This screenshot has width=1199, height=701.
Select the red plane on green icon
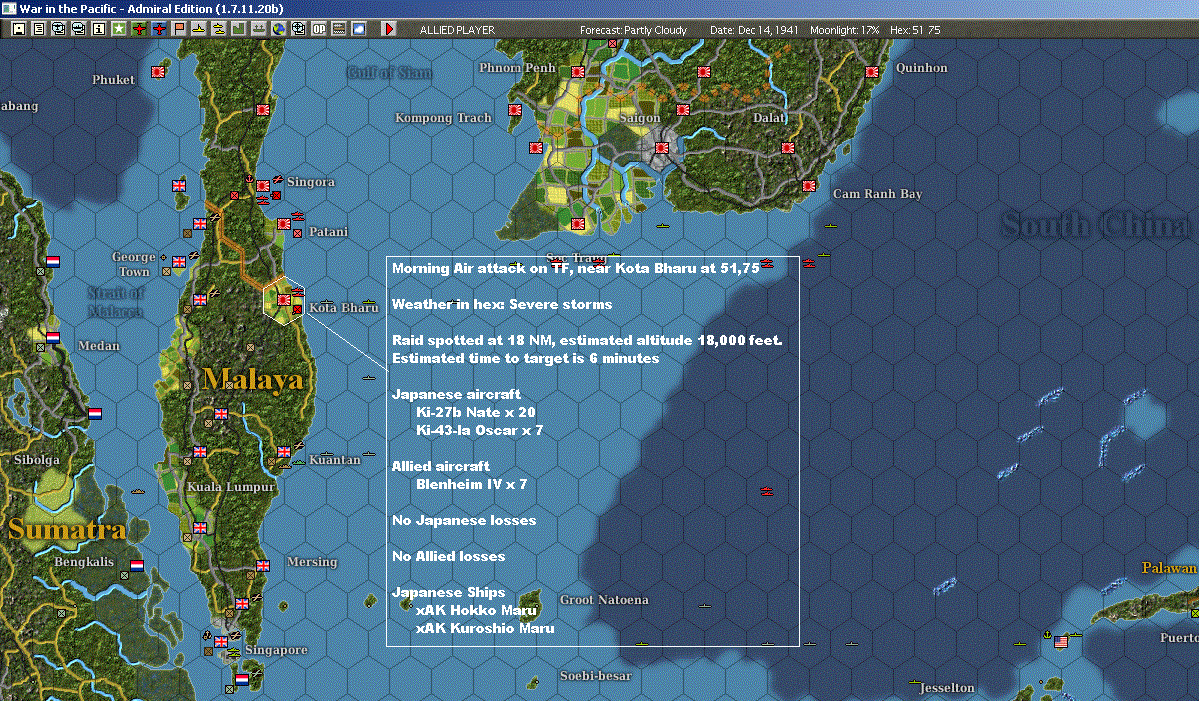[139, 29]
